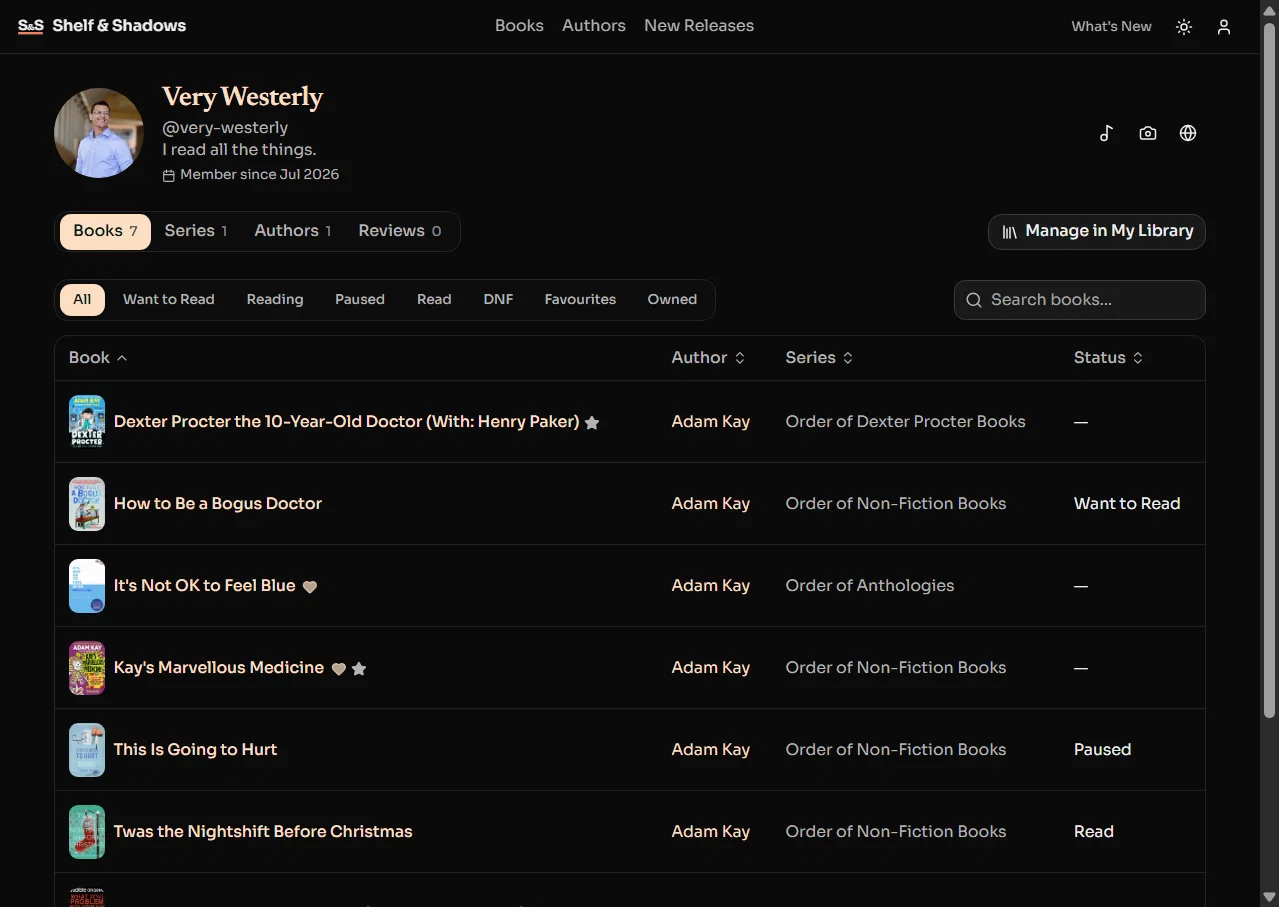1279x907 pixels.
Task: Open the TikTok music note profile link
Action: pyautogui.click(x=1106, y=133)
